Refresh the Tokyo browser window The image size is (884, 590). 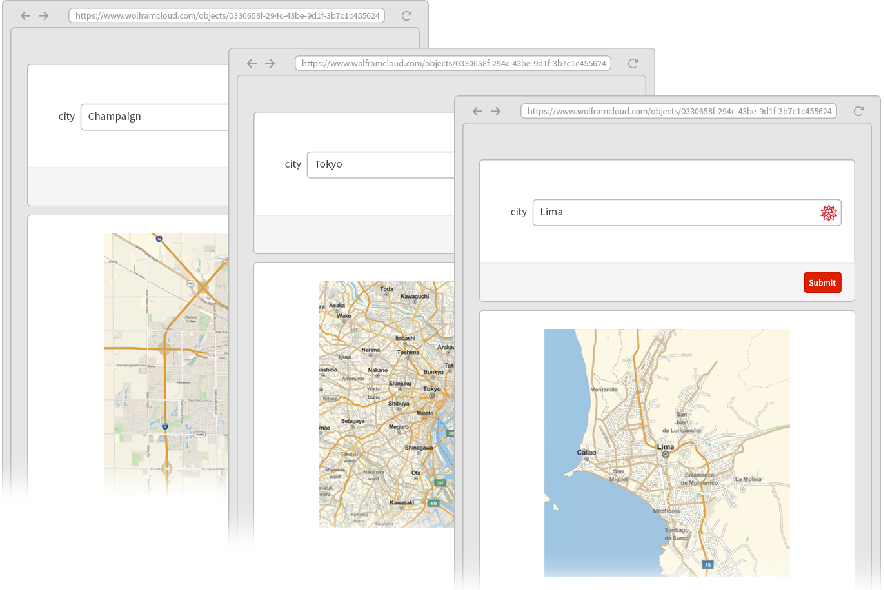tap(632, 63)
